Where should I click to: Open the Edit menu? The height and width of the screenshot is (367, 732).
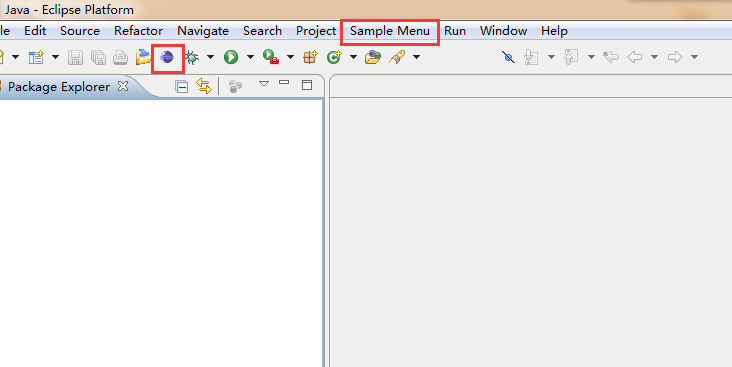pyautogui.click(x=35, y=31)
